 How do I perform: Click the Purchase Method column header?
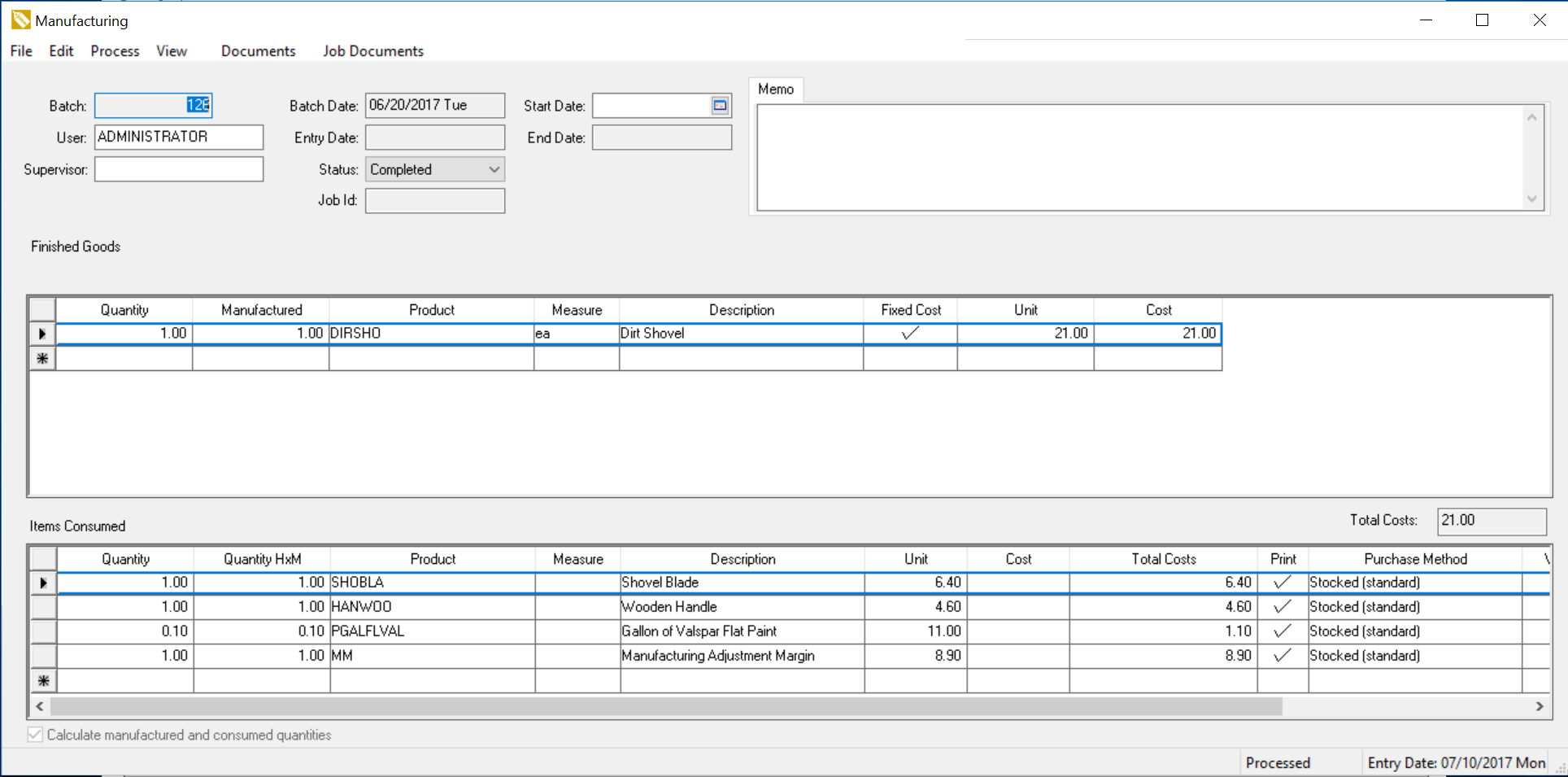click(x=1415, y=559)
